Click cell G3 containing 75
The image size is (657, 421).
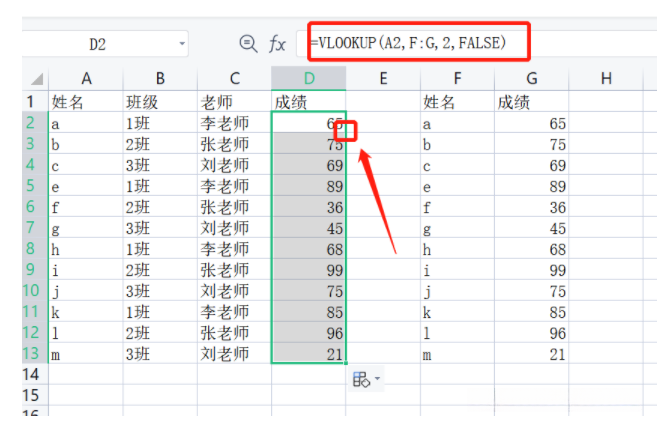coord(531,143)
